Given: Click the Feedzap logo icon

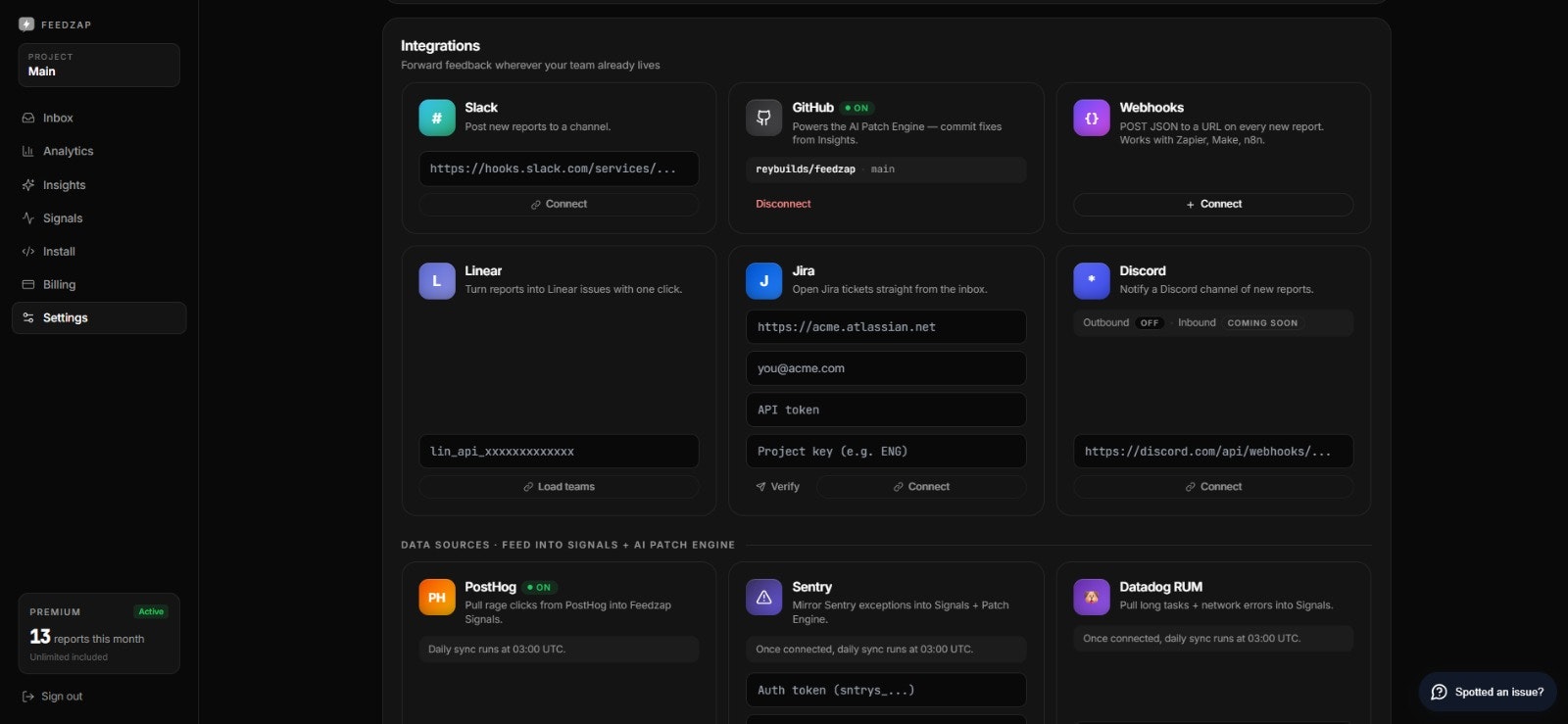Looking at the screenshot, I should [26, 24].
